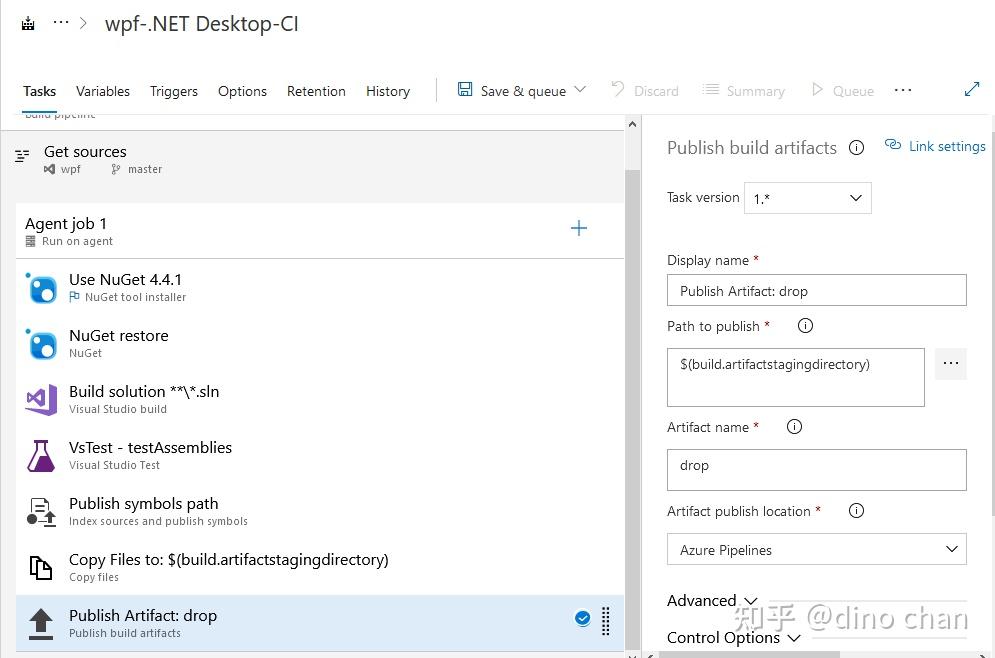Click the Copy Files task icon

pyautogui.click(x=41, y=567)
